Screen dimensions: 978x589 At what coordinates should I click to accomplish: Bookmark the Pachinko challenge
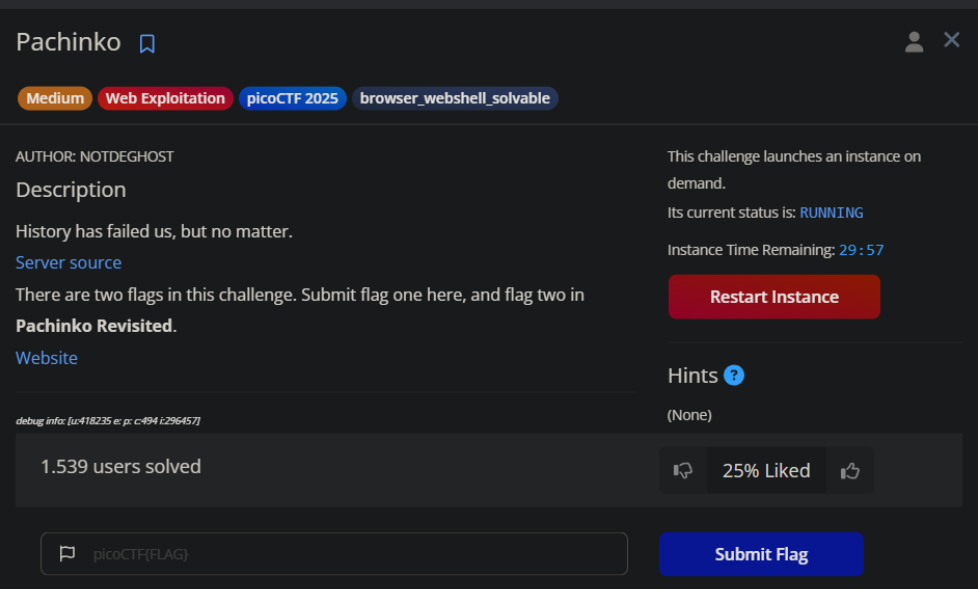(x=147, y=44)
